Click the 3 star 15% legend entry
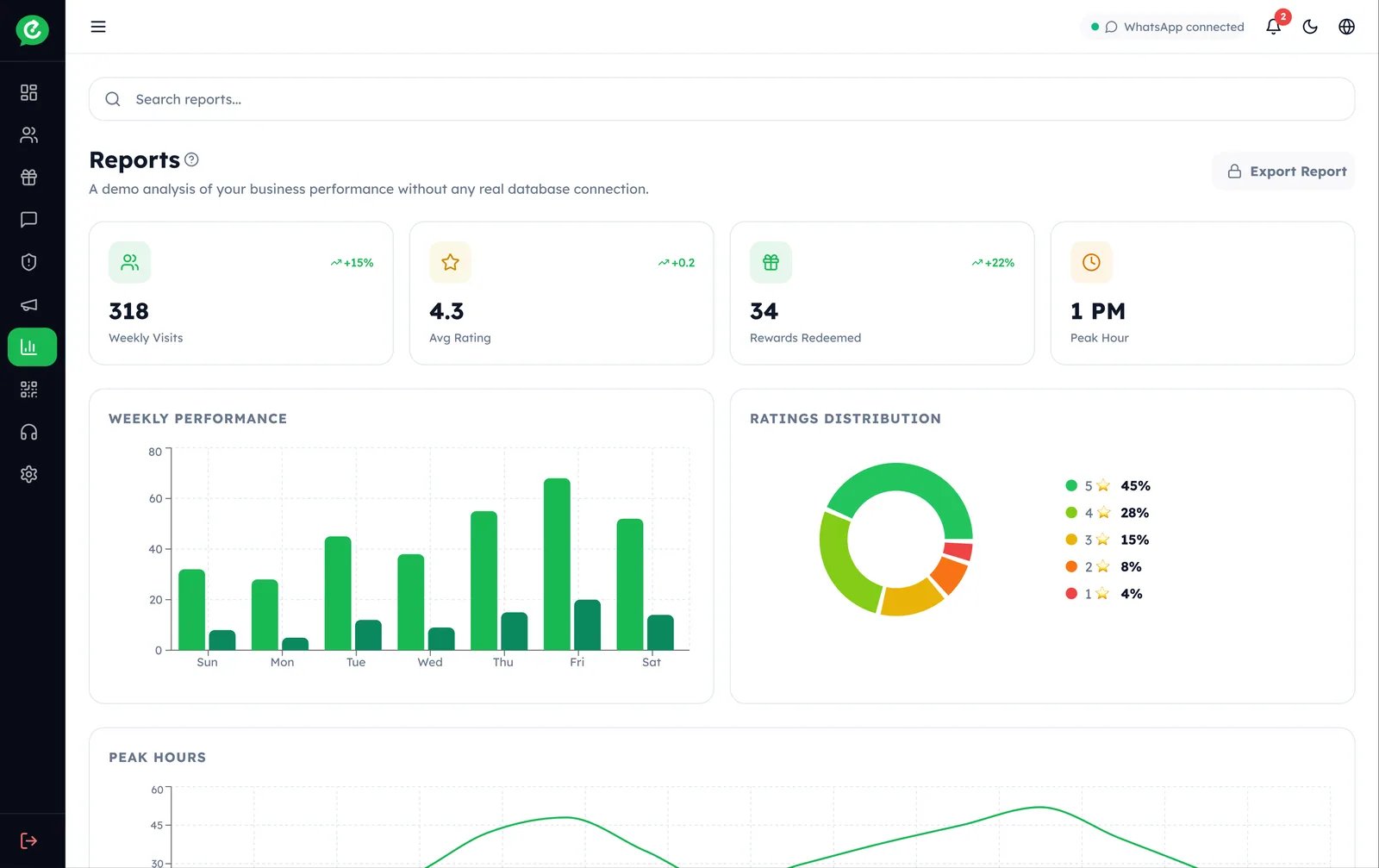1379x868 pixels. pyautogui.click(x=1108, y=540)
